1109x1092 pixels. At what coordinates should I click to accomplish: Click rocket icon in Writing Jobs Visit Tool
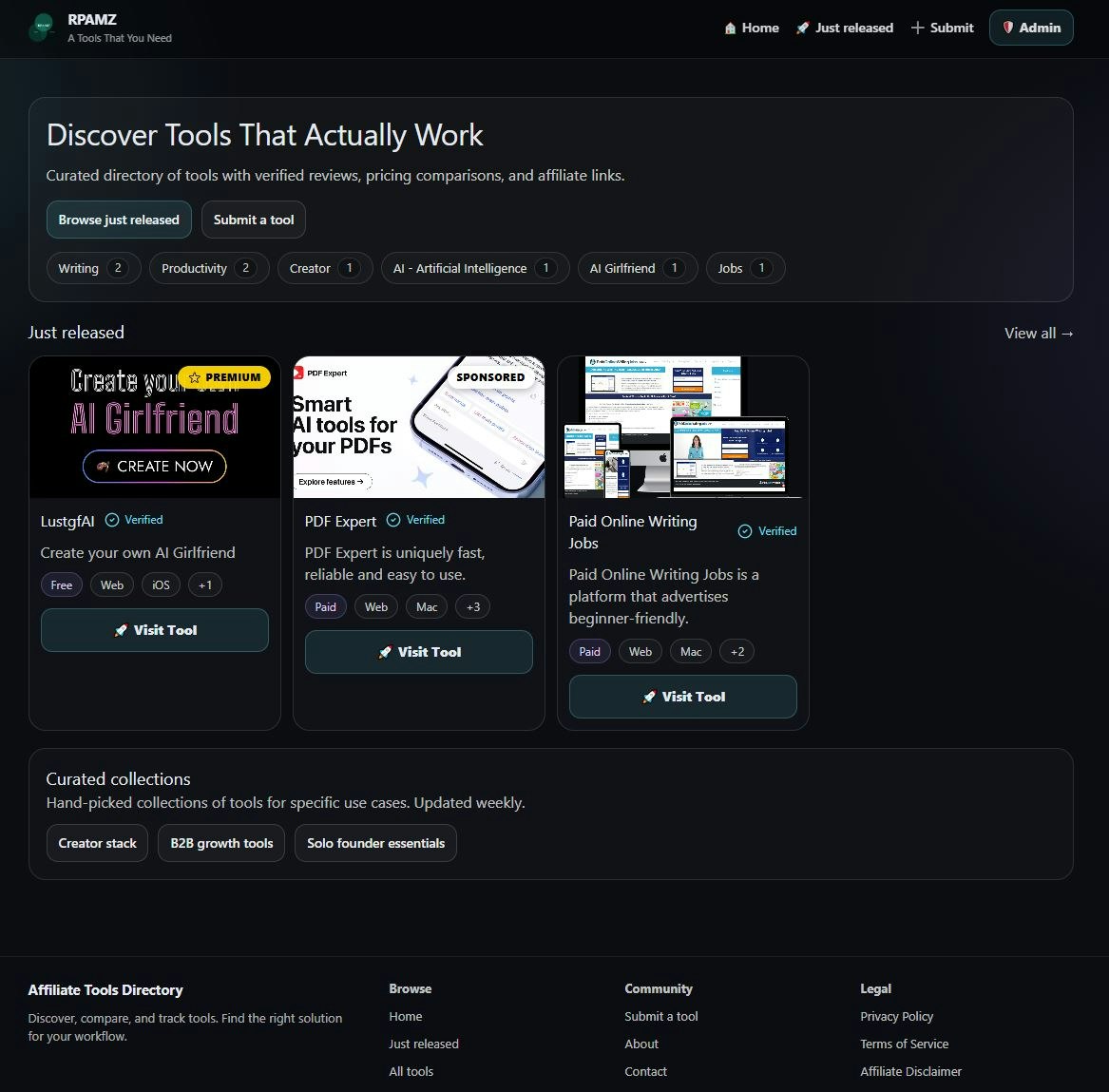[648, 697]
